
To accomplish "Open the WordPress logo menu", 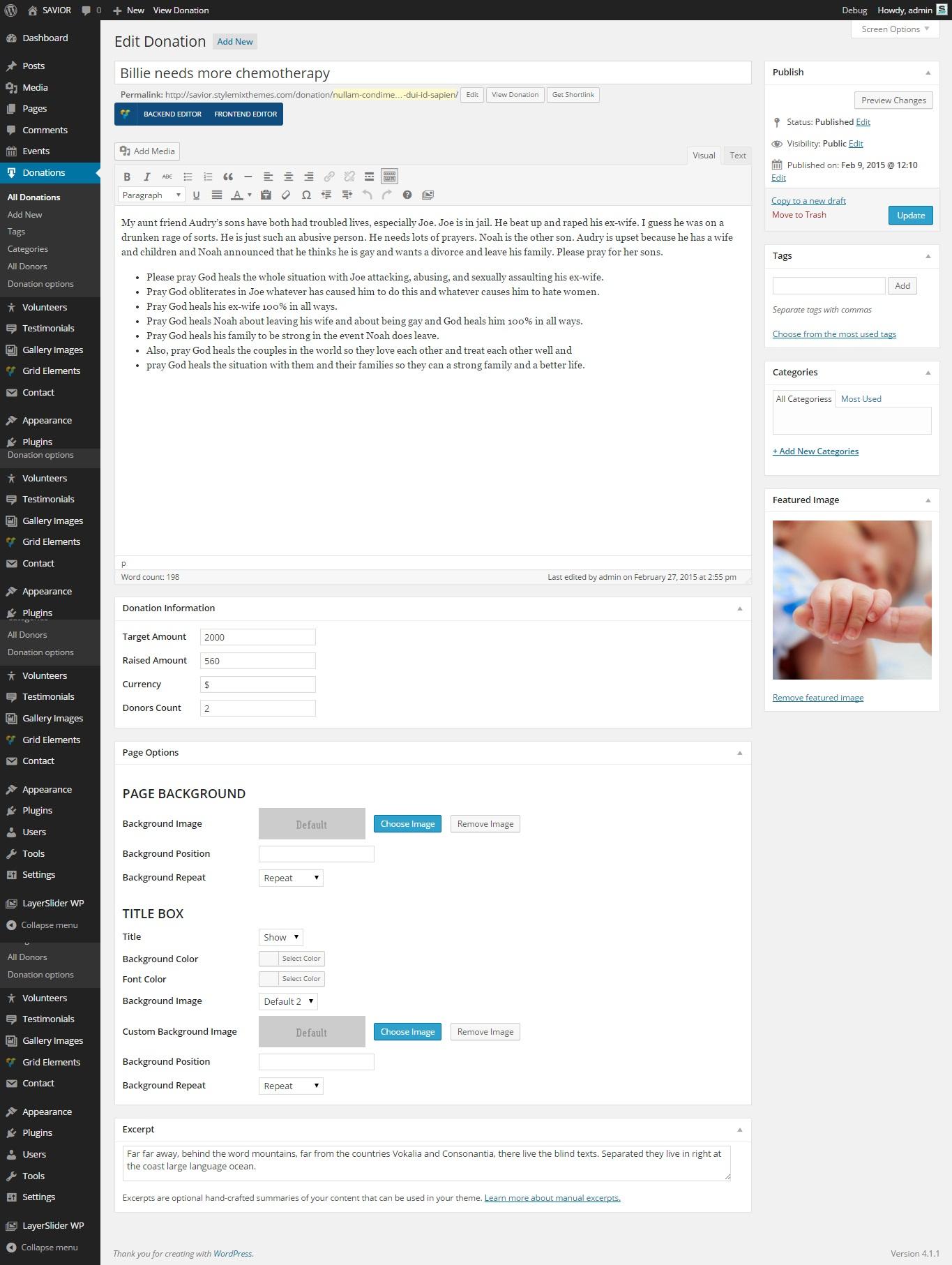I will point(10,10).
